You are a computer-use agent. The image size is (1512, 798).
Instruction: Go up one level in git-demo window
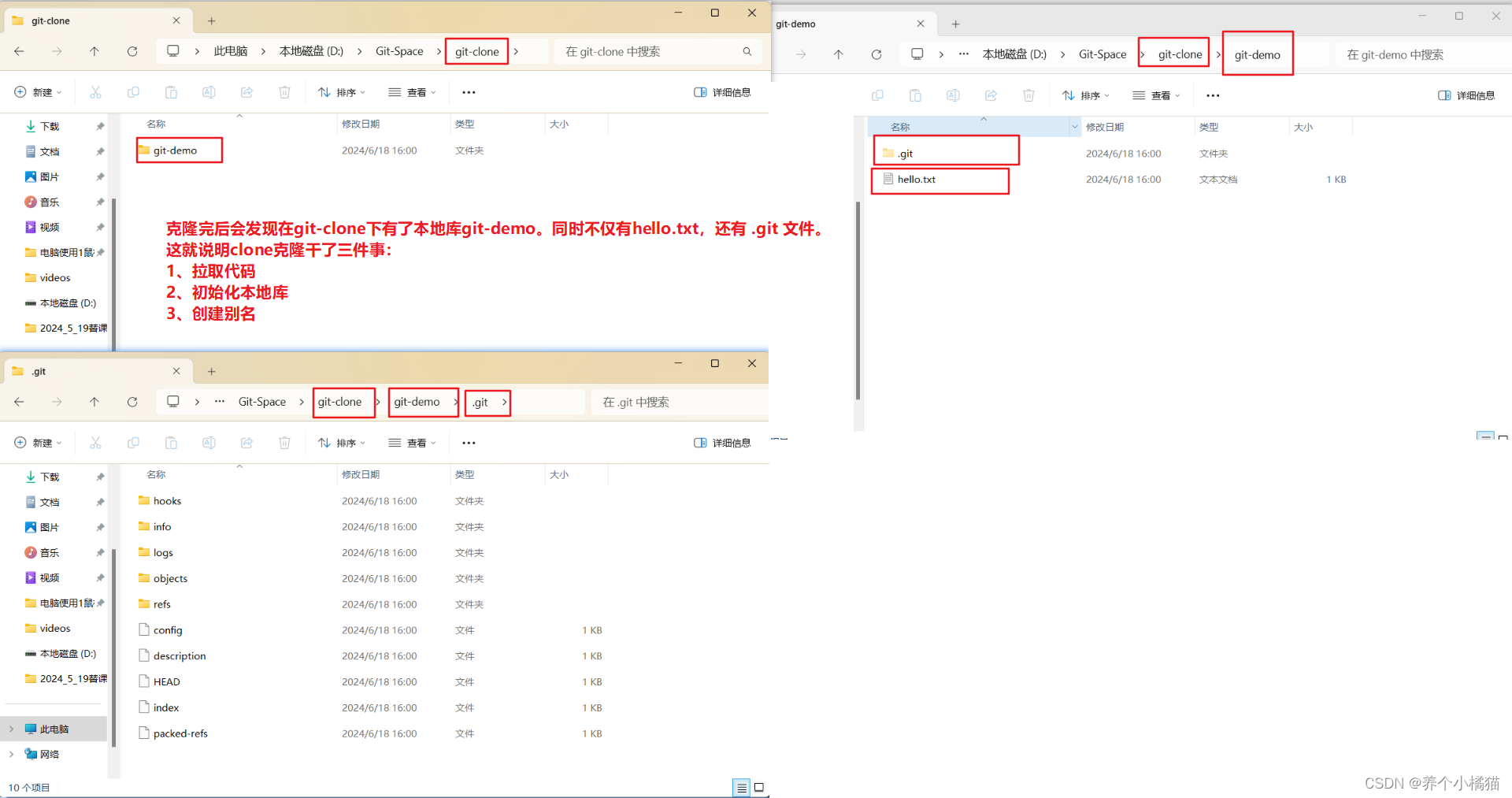[839, 54]
